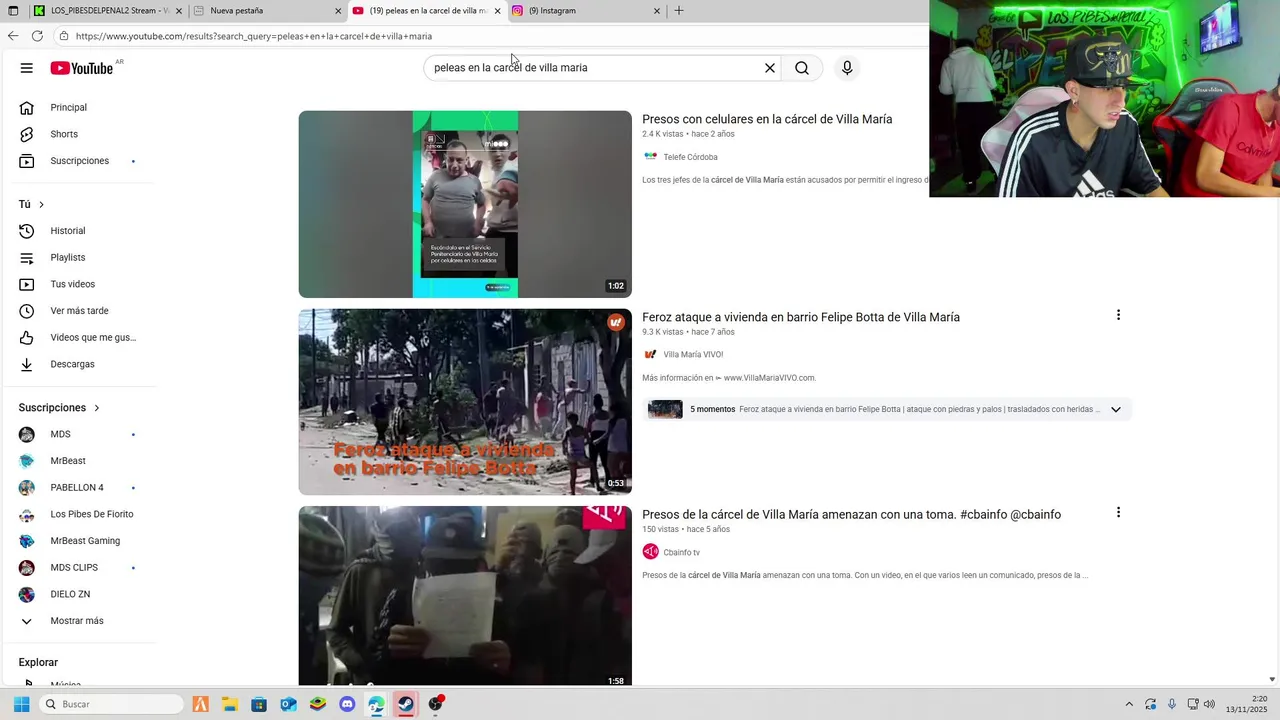Open the Windows Start menu
The height and width of the screenshot is (720, 1280).
[x=21, y=704]
